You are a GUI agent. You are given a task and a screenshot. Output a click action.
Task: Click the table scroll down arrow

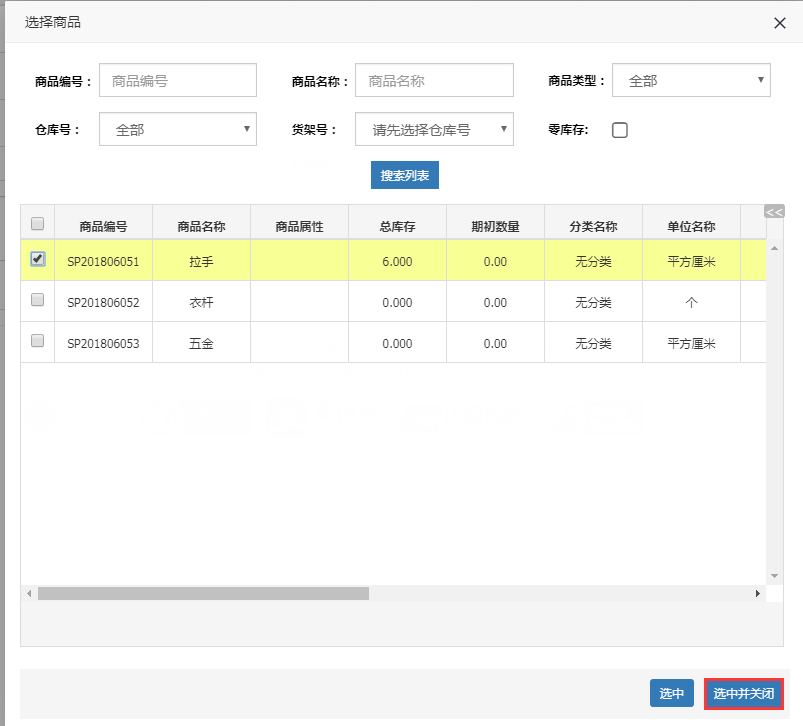point(774,576)
